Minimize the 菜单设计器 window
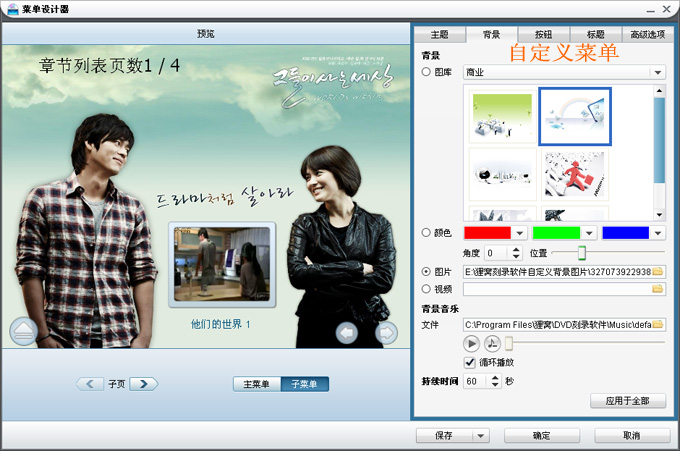The height and width of the screenshot is (451, 680). point(651,10)
